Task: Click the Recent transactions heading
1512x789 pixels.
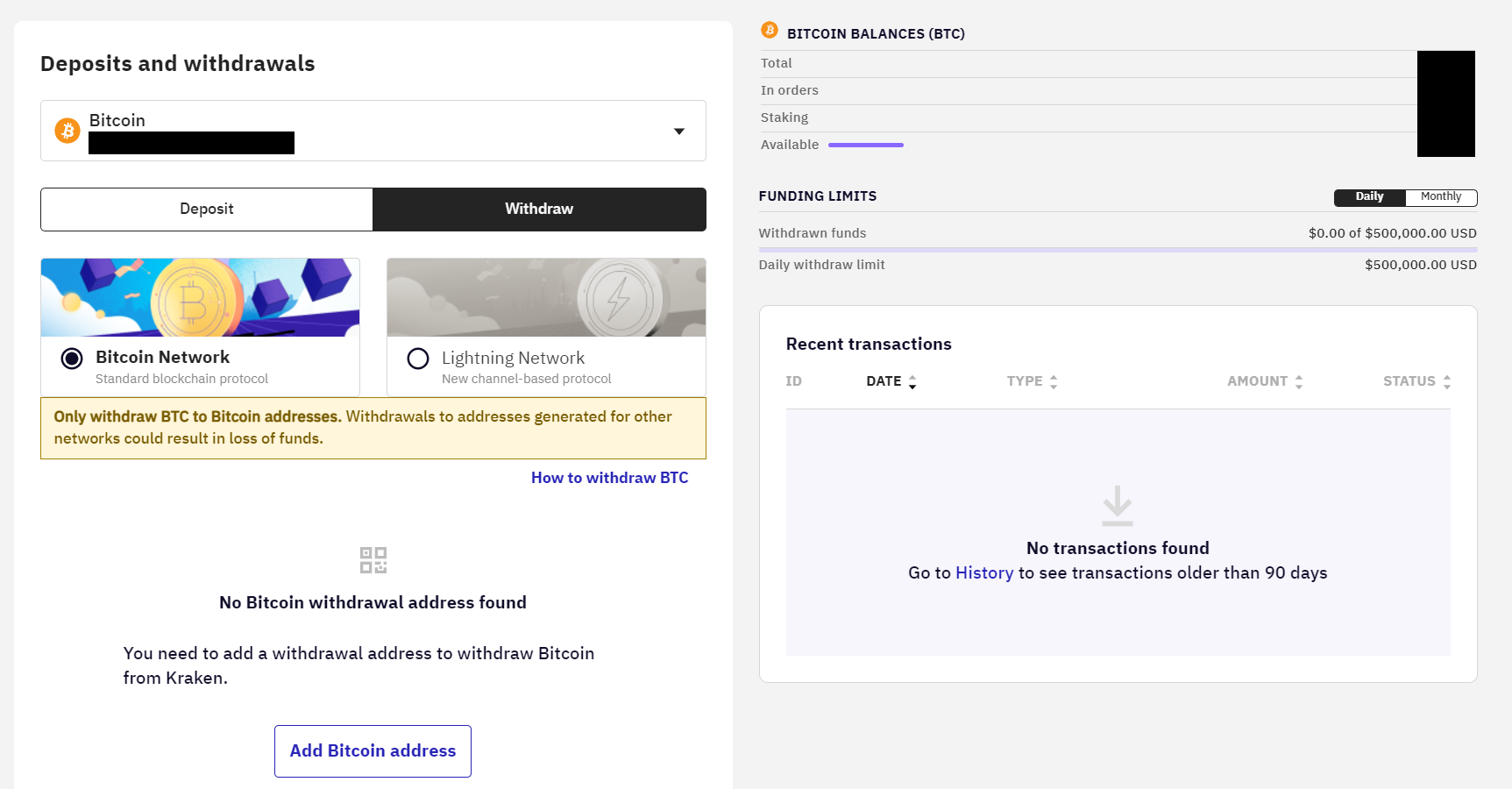Action: [869, 345]
